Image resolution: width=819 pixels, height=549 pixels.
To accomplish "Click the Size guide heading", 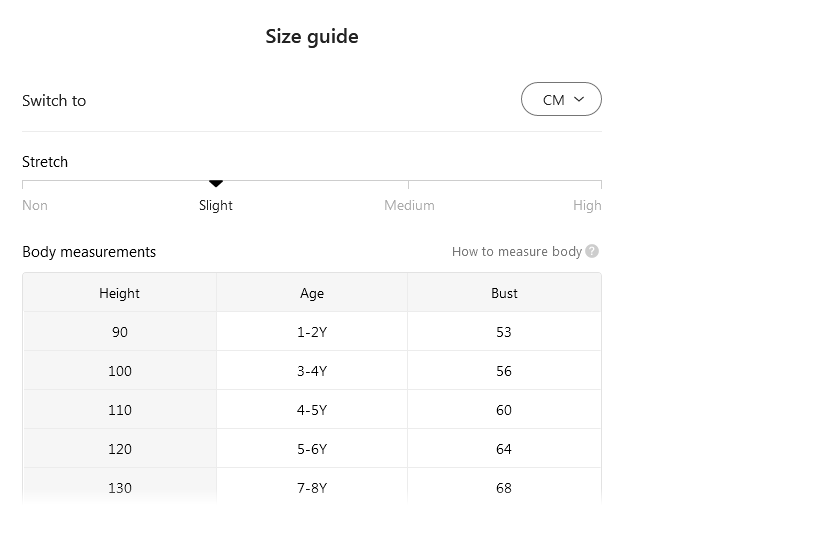I will click(x=311, y=37).
